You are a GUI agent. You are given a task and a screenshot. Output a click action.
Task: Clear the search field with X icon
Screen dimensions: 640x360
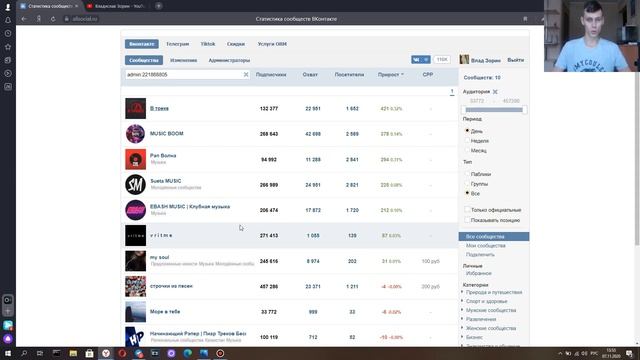coord(246,75)
